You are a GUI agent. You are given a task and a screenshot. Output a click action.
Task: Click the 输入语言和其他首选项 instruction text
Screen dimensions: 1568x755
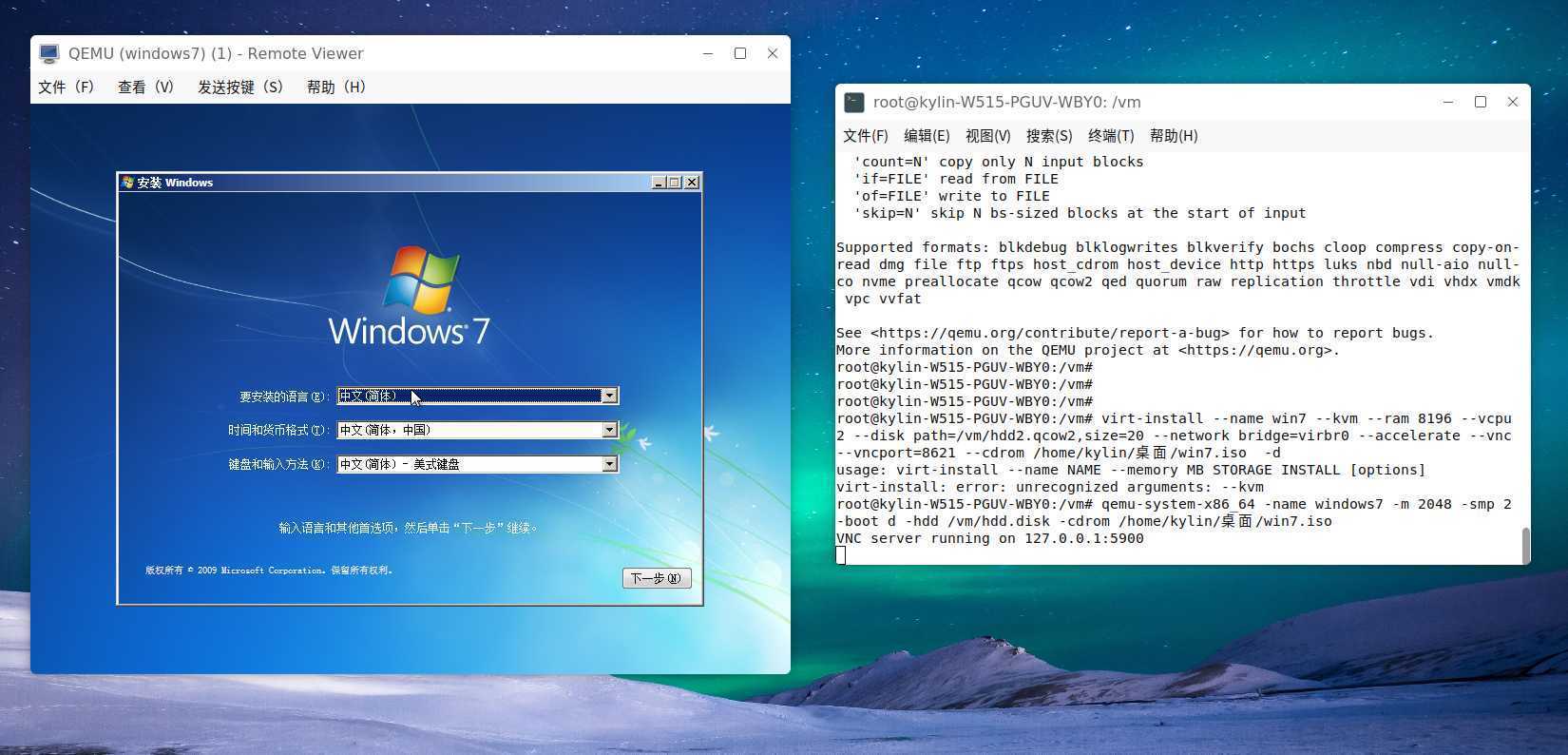[409, 528]
